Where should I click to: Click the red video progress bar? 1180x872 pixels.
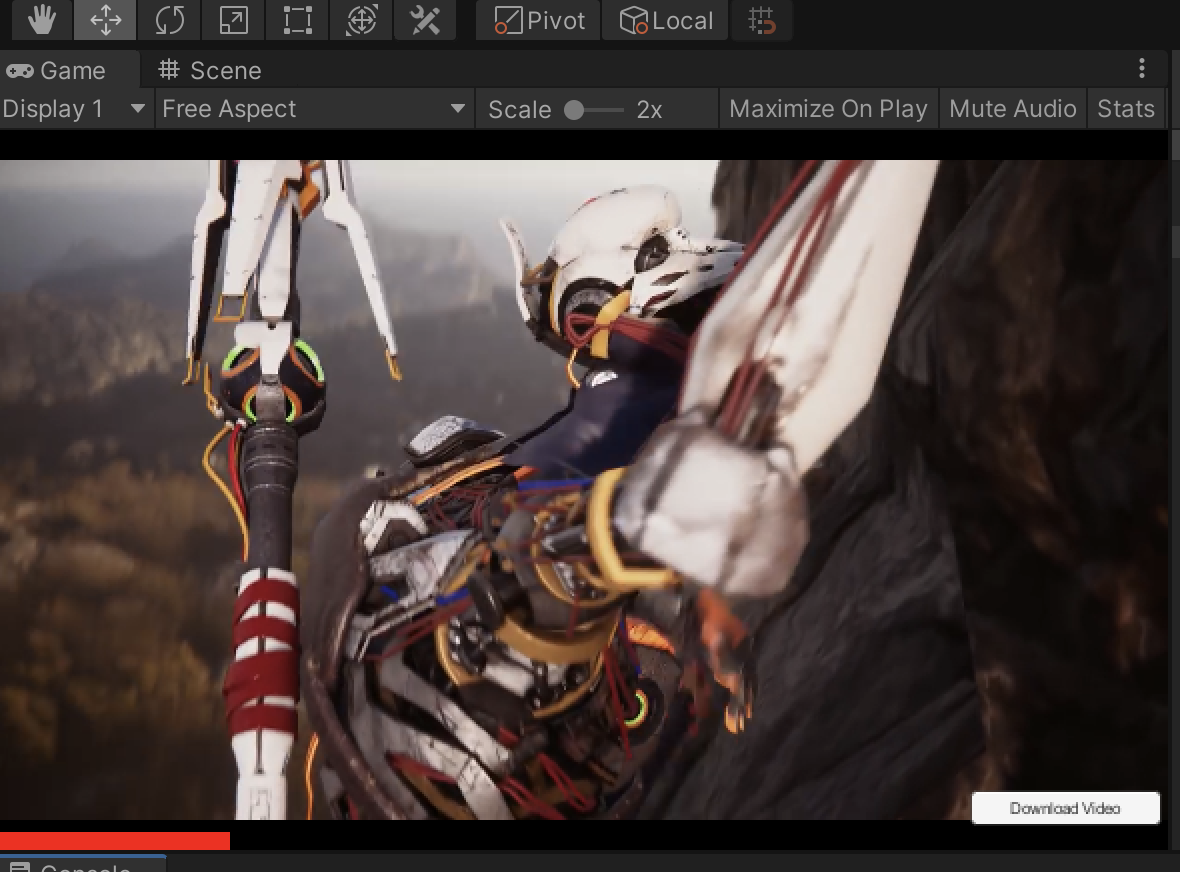tap(114, 840)
